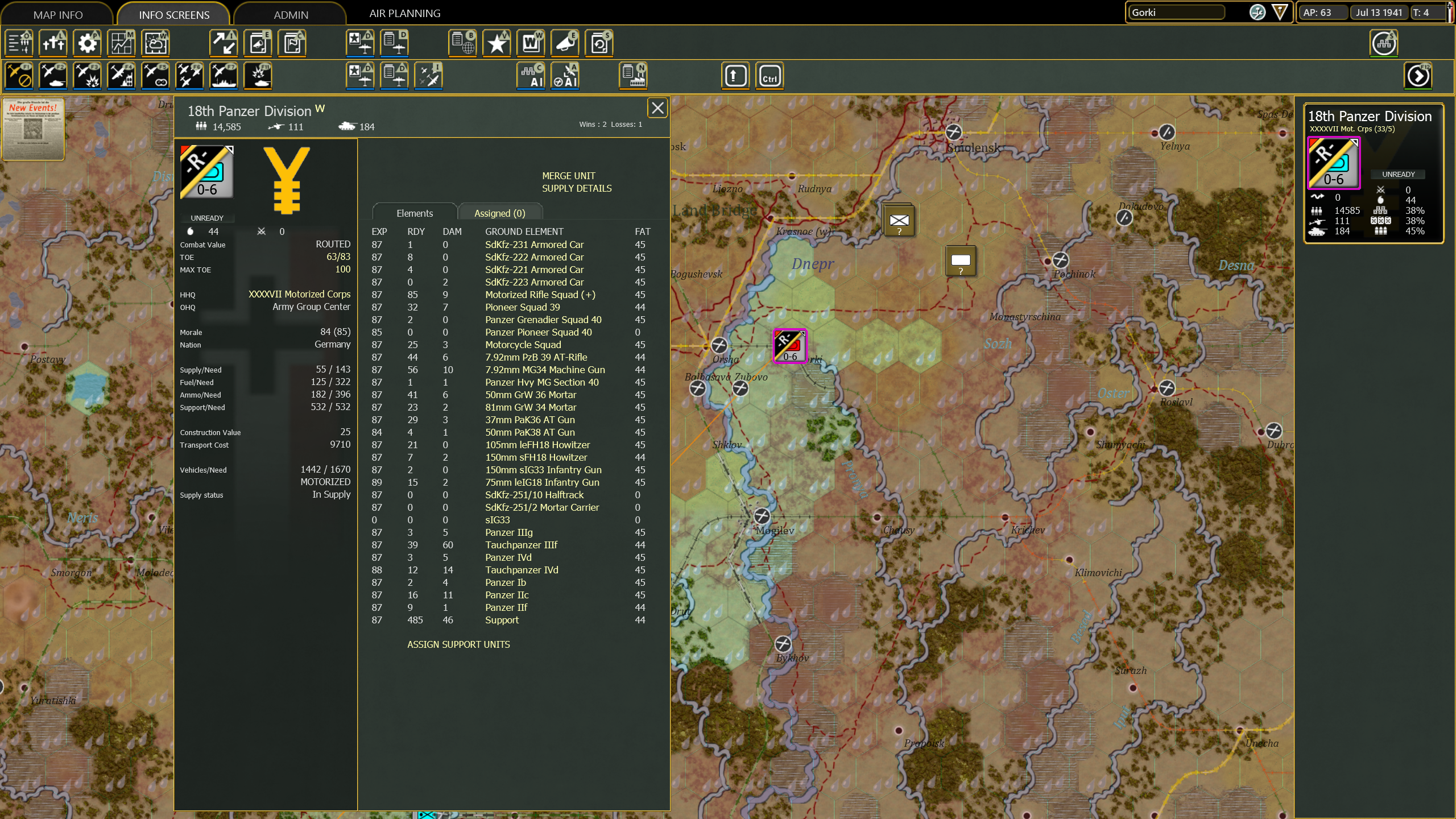Select the F4 bomb city air mode icon
The image size is (1456, 819).
[x=122, y=76]
